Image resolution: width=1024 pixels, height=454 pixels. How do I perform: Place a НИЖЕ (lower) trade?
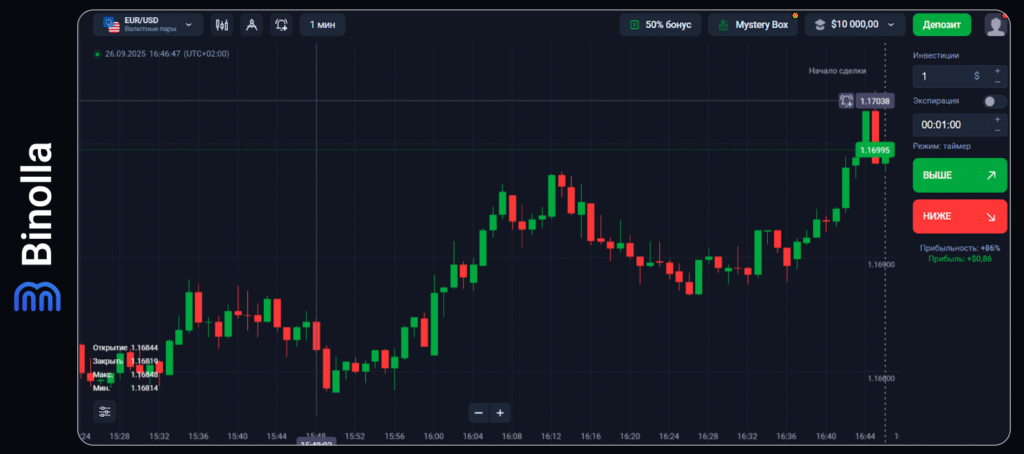(x=960, y=216)
